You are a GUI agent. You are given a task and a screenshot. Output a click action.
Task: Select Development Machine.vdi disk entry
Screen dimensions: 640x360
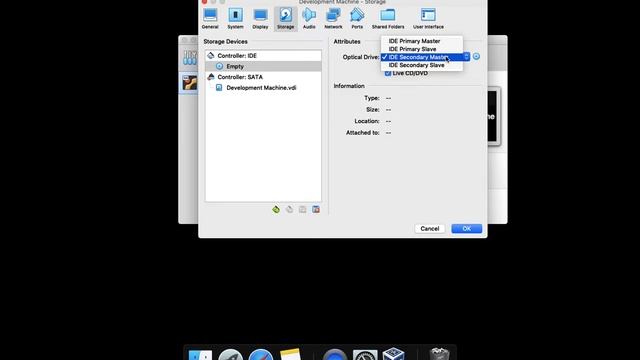[263, 88]
